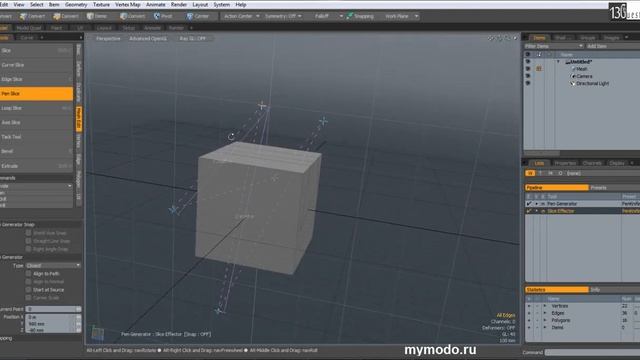
Task: Select the Camera item
Action: (584, 76)
